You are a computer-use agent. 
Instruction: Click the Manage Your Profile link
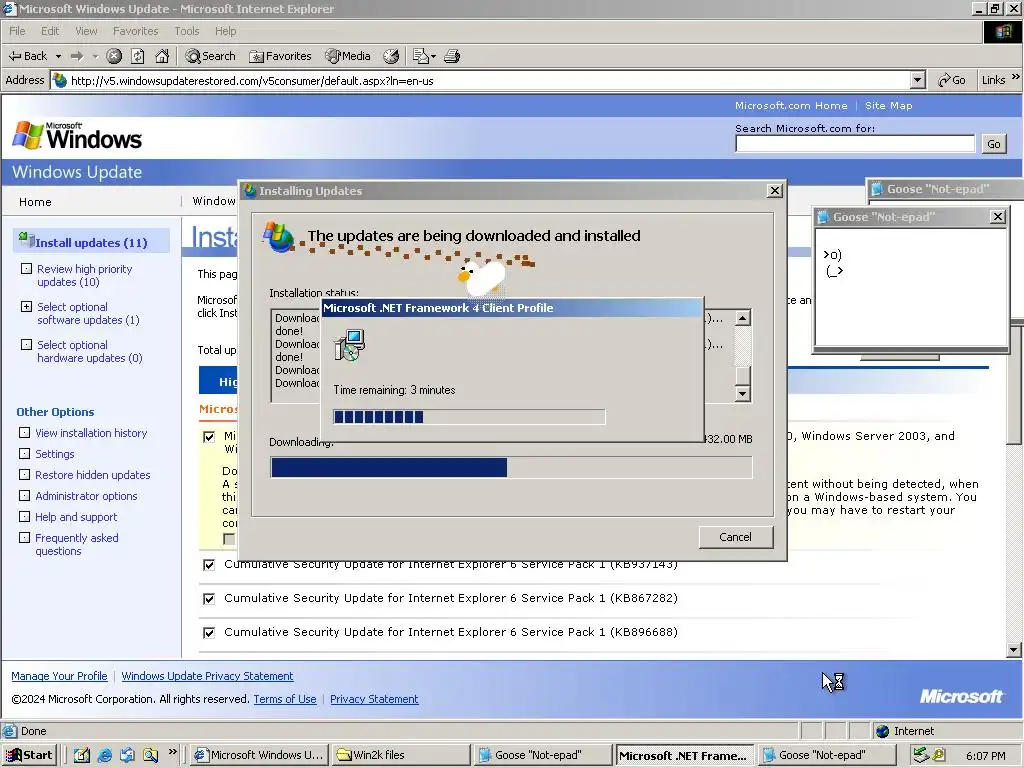(x=59, y=676)
